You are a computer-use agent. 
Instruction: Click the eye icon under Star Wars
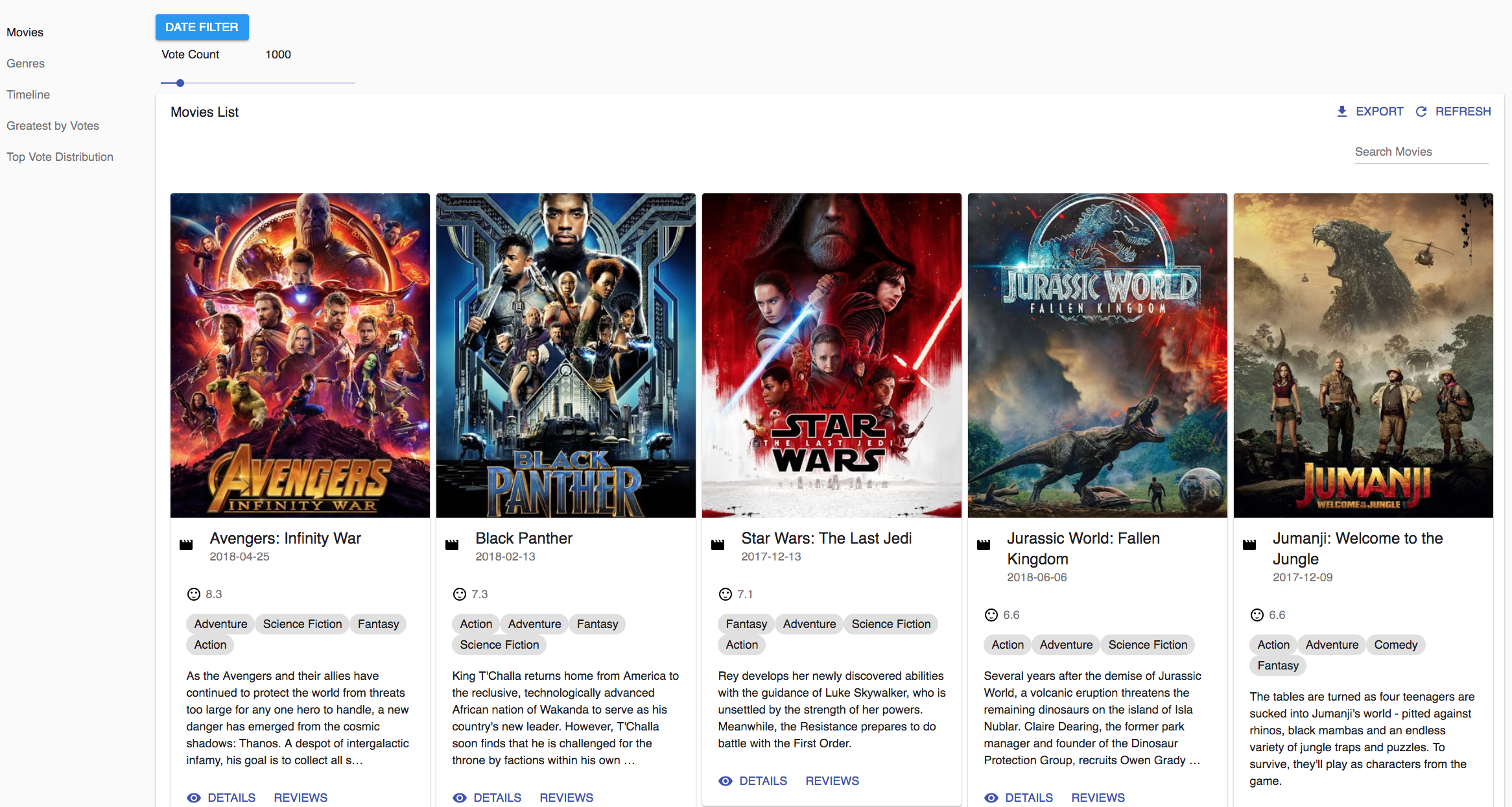click(726, 781)
